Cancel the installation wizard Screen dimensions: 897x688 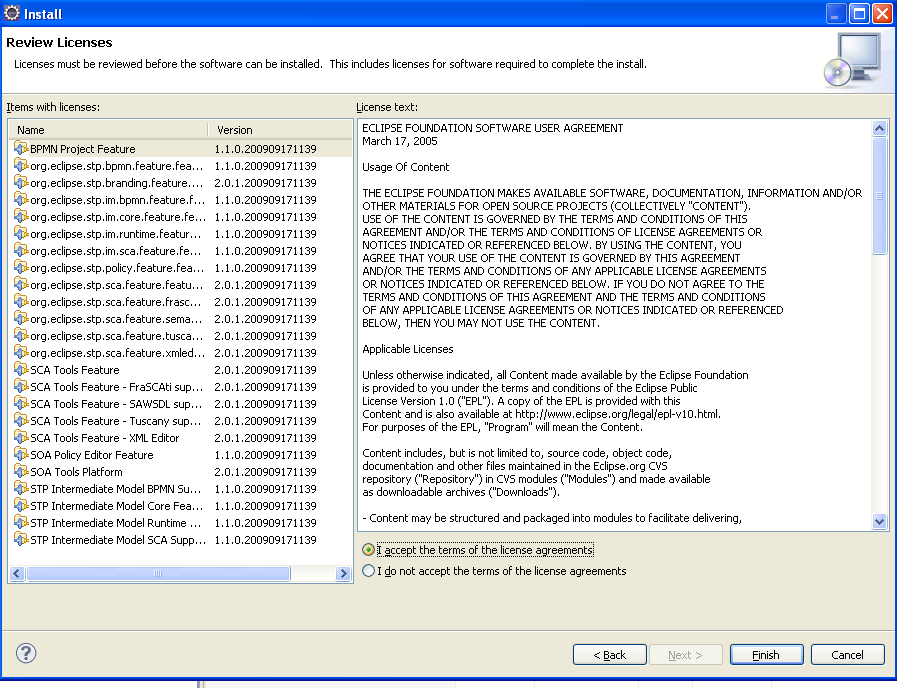point(847,655)
